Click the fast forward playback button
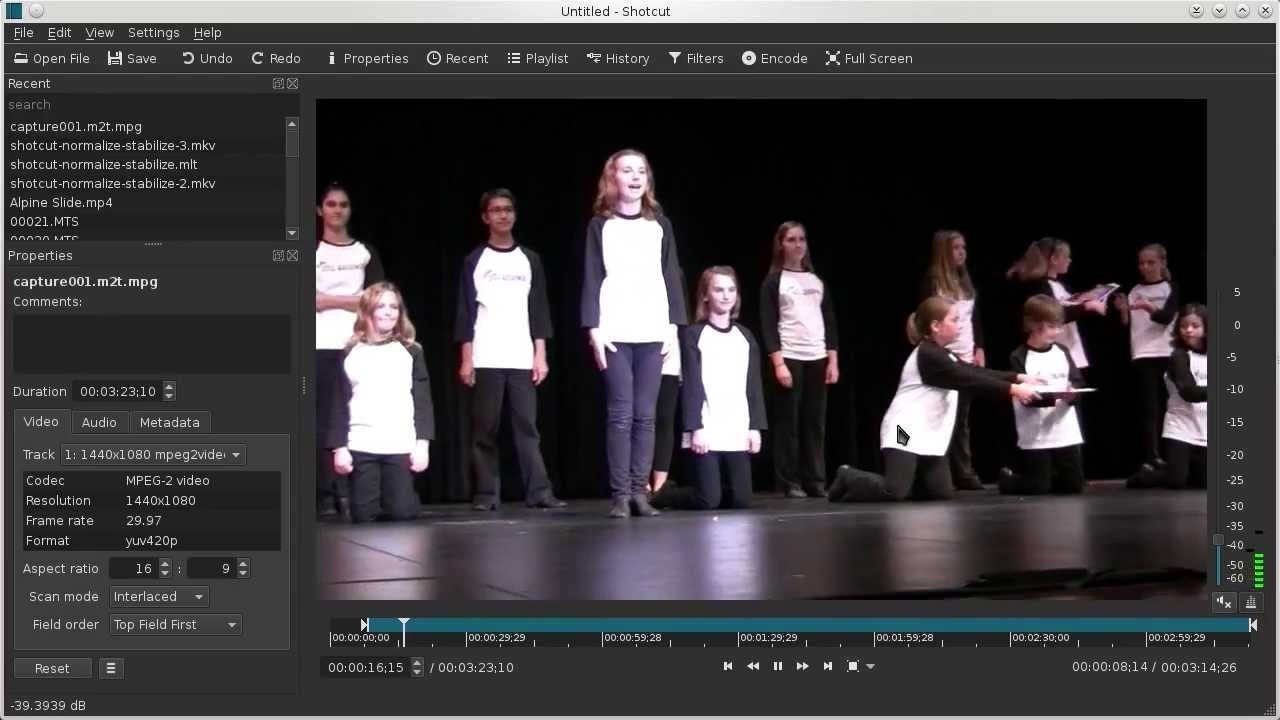Viewport: 1280px width, 720px height. tap(803, 666)
